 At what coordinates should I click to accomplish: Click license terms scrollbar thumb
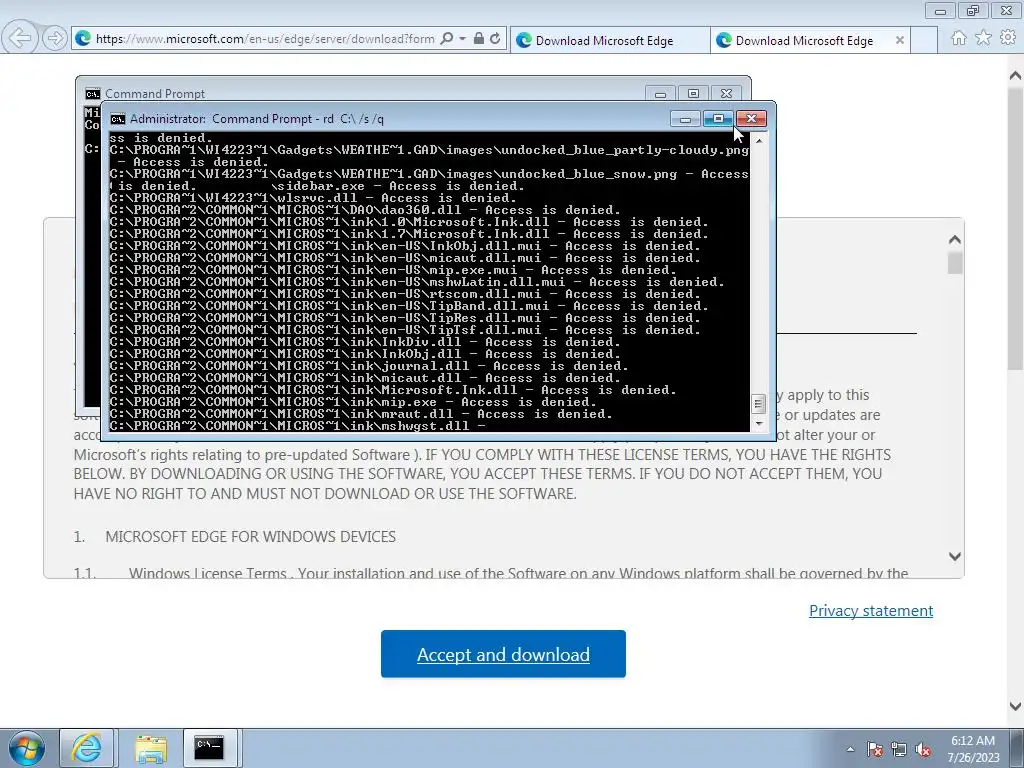[955, 263]
